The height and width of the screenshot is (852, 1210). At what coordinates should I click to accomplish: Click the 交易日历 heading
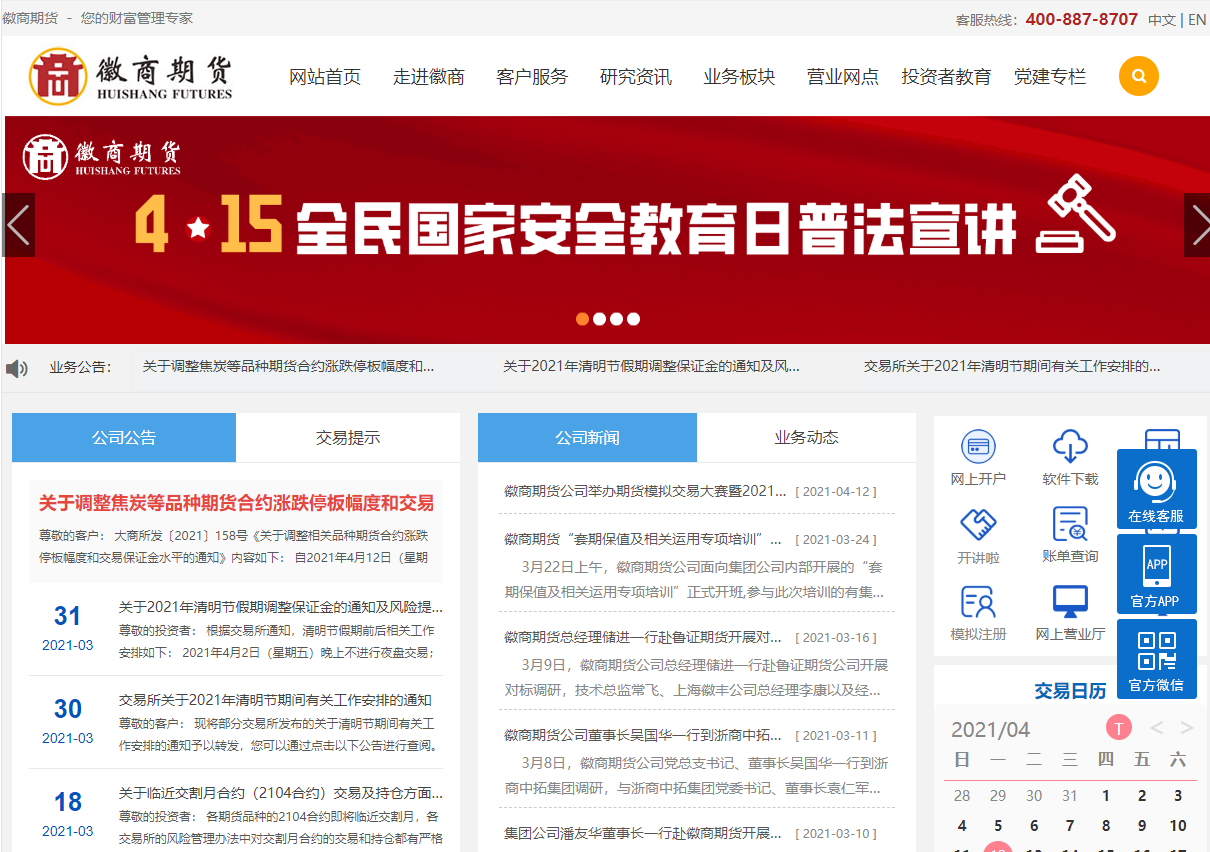[1070, 691]
